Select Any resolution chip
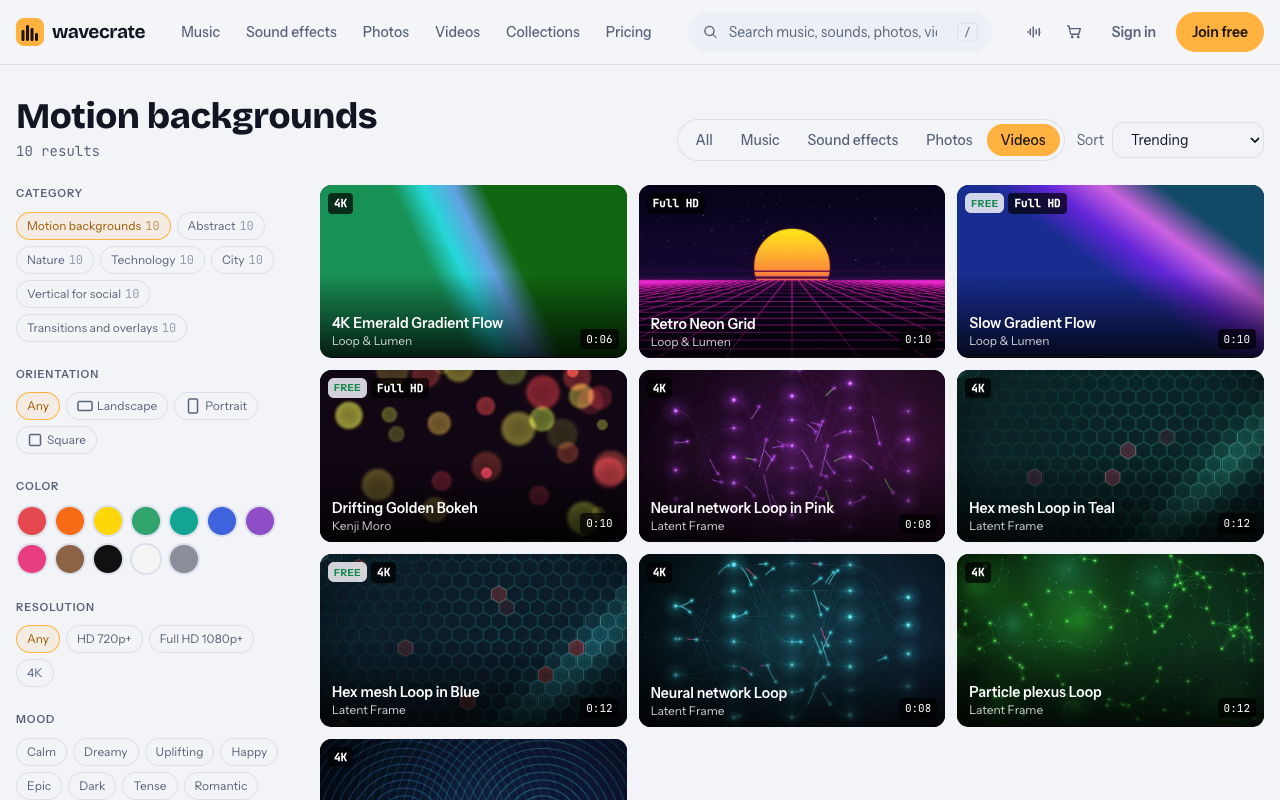 38,639
